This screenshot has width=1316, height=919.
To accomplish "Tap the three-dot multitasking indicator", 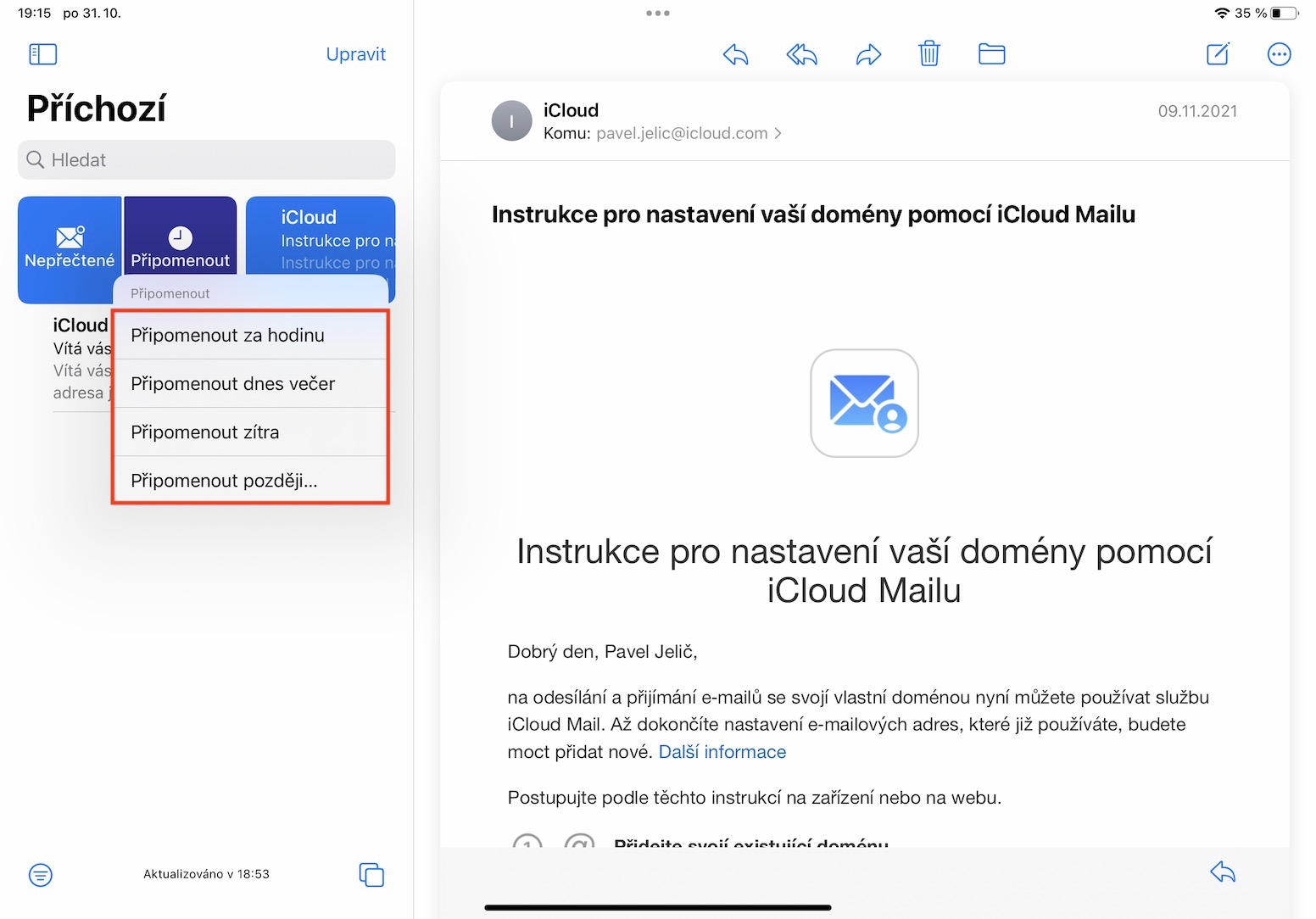I will pyautogui.click(x=658, y=13).
